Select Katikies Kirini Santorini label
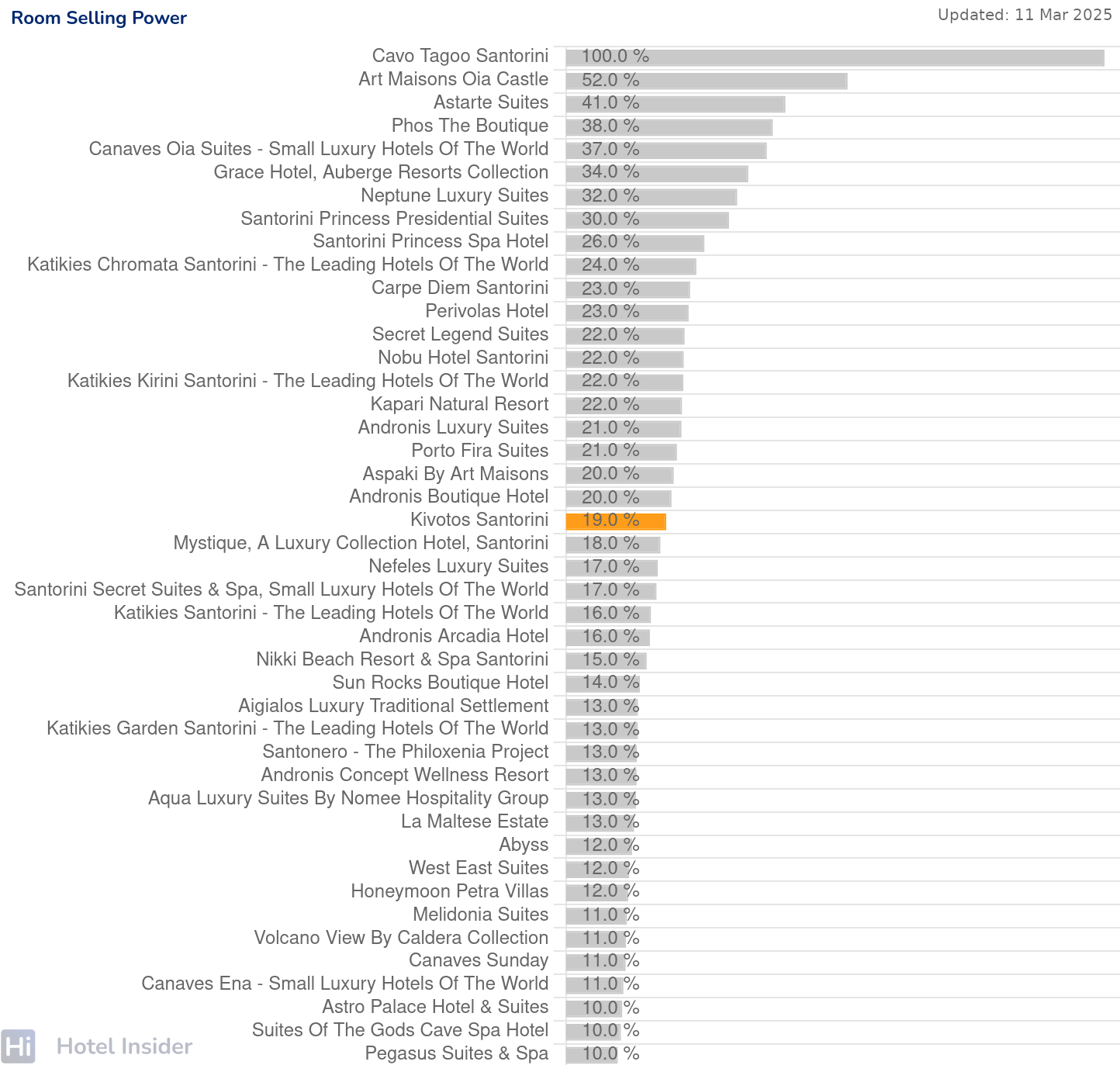This screenshot has width=1120, height=1065. point(308,381)
